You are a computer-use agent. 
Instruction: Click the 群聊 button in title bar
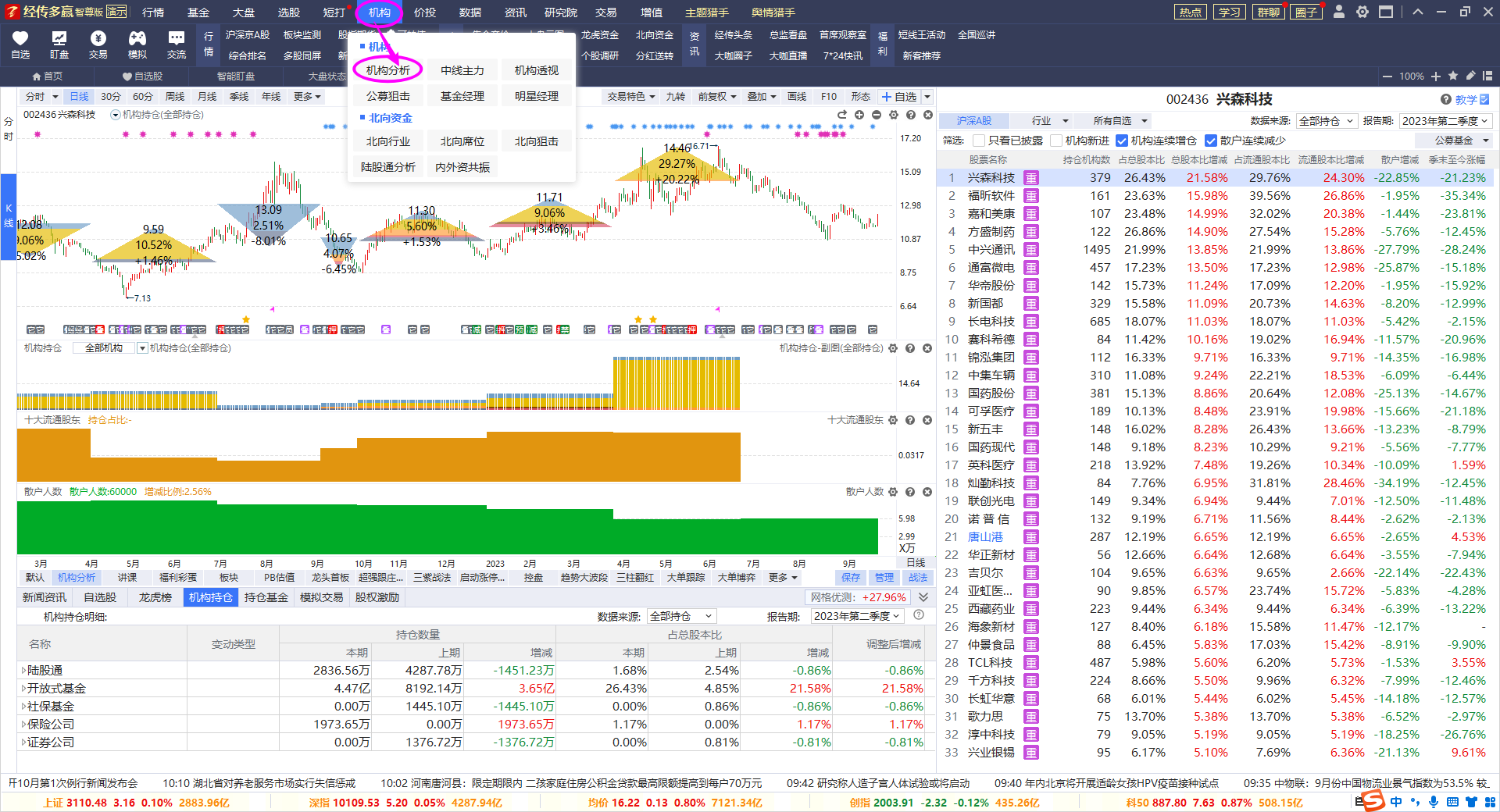click(1269, 12)
